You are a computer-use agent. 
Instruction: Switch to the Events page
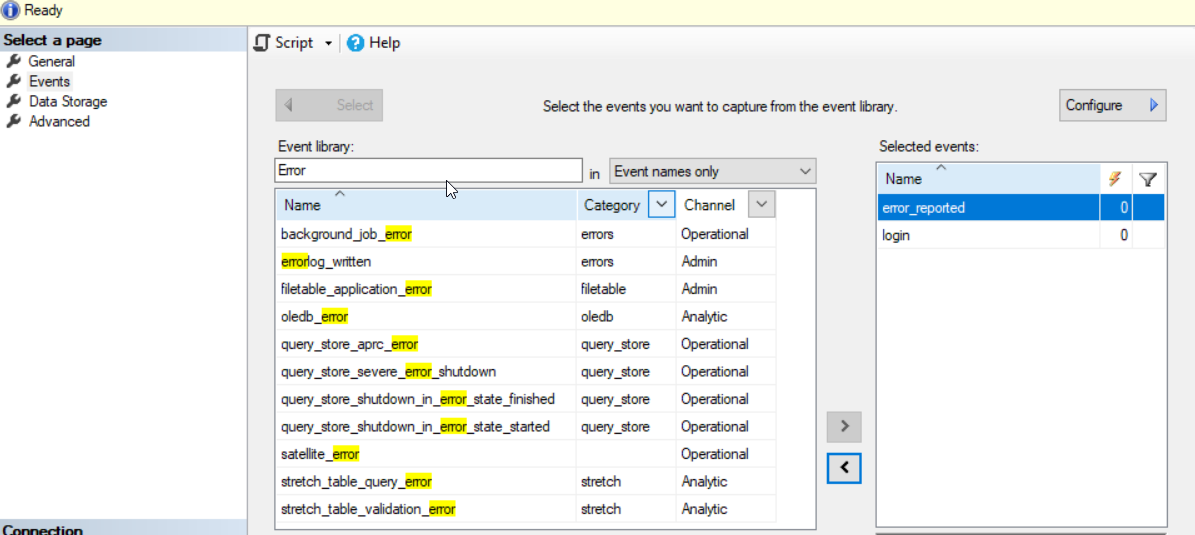tap(49, 81)
